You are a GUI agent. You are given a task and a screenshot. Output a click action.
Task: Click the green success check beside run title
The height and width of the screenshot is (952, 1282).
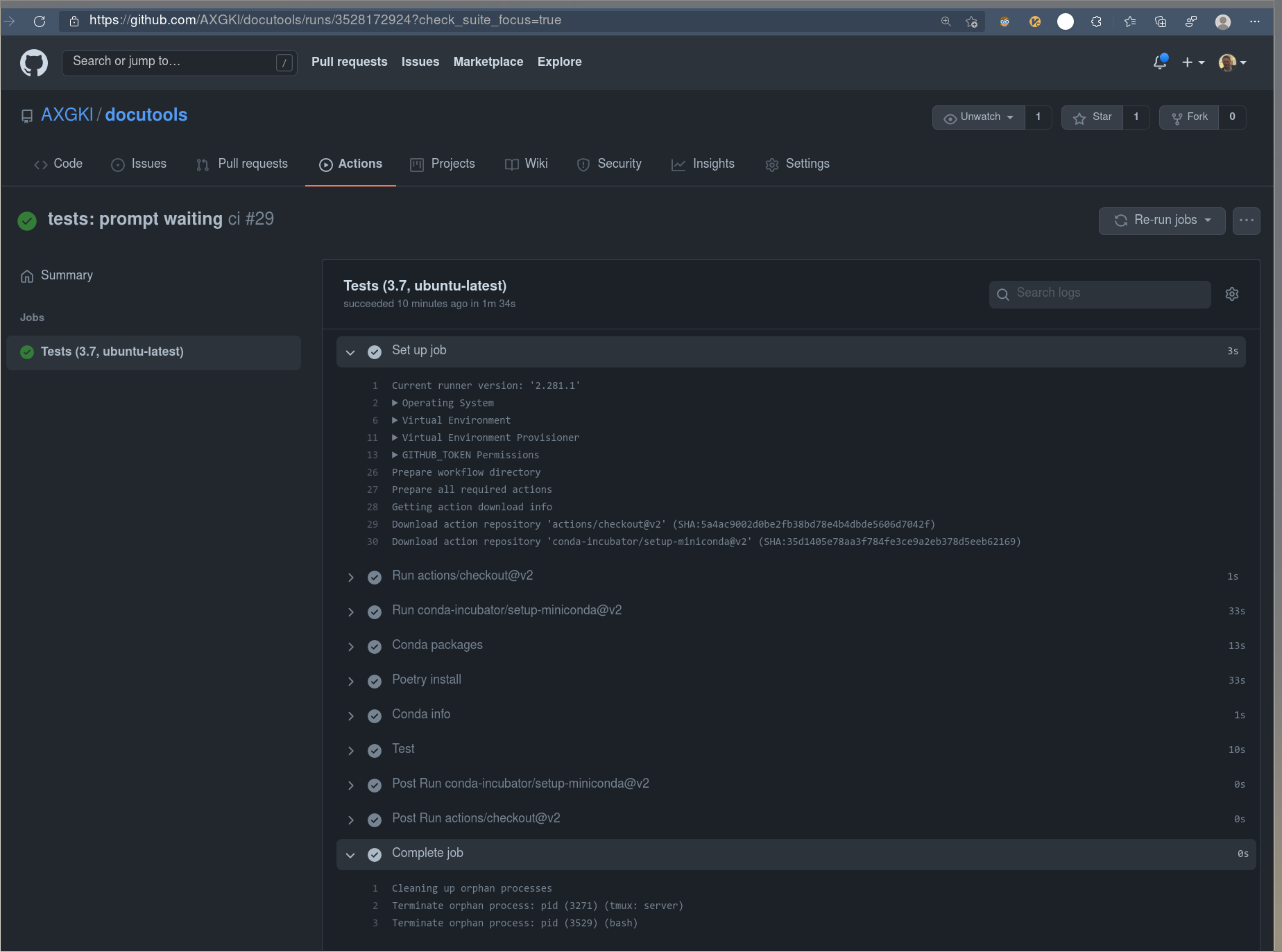[x=27, y=220]
